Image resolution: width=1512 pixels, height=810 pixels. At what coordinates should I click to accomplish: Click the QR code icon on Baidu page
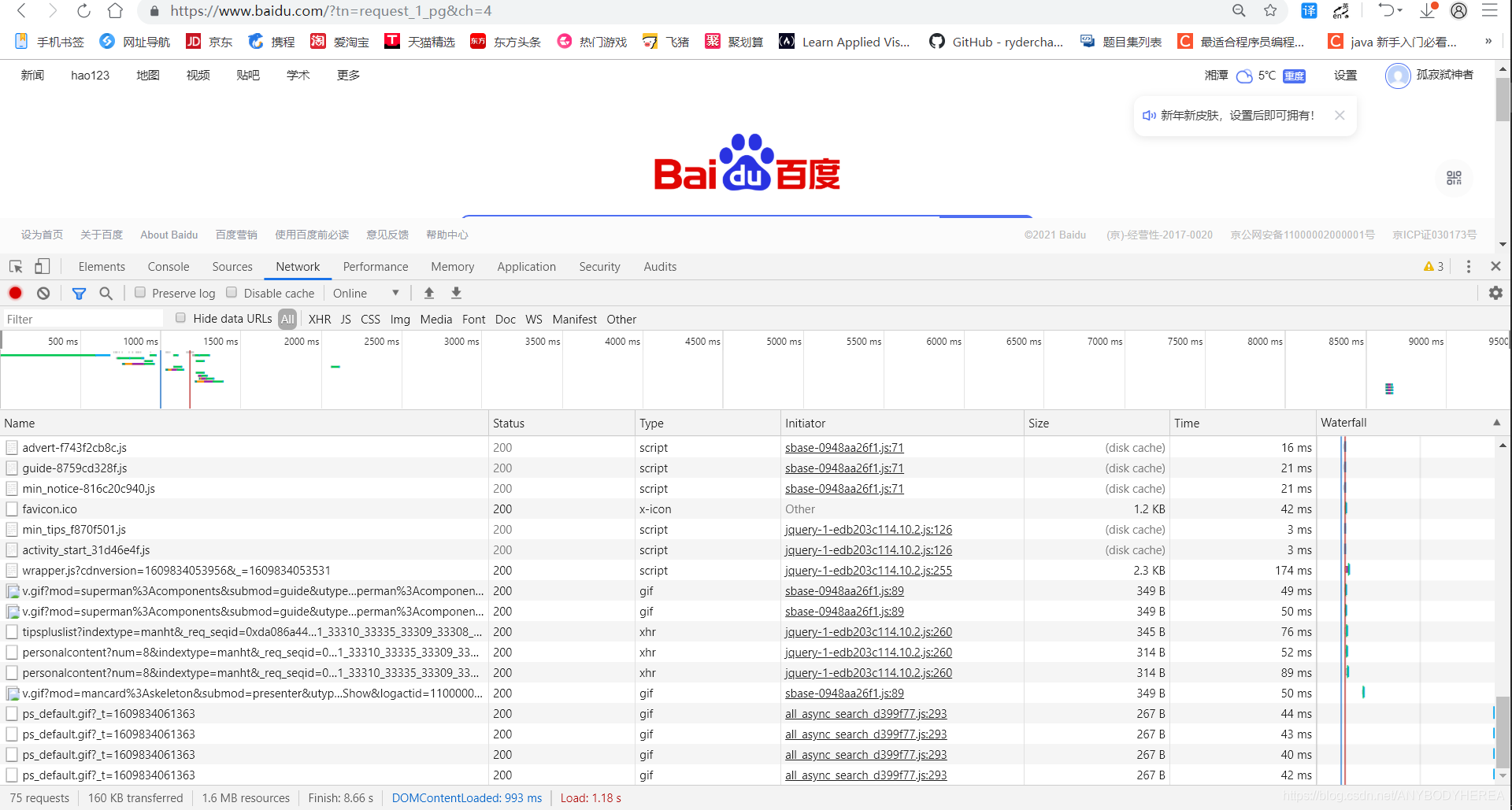pos(1454,178)
